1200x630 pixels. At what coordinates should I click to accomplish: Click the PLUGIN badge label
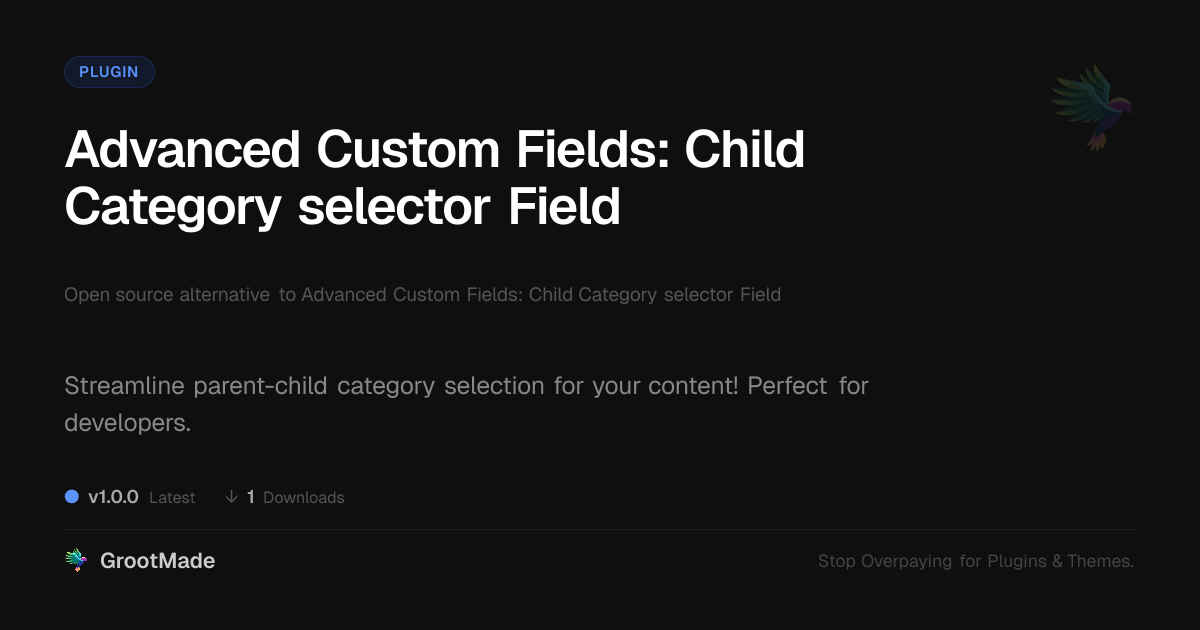109,72
